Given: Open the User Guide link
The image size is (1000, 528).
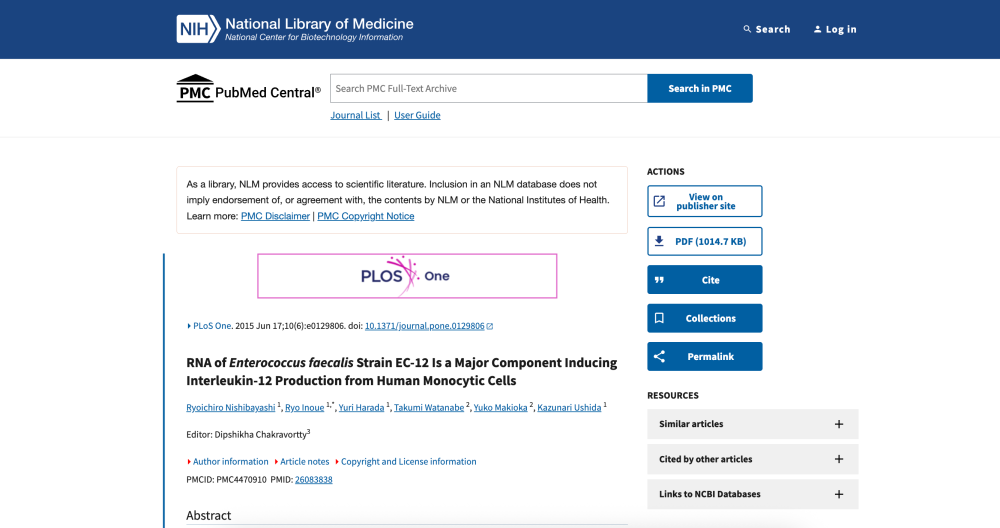Looking at the screenshot, I should 417,115.
